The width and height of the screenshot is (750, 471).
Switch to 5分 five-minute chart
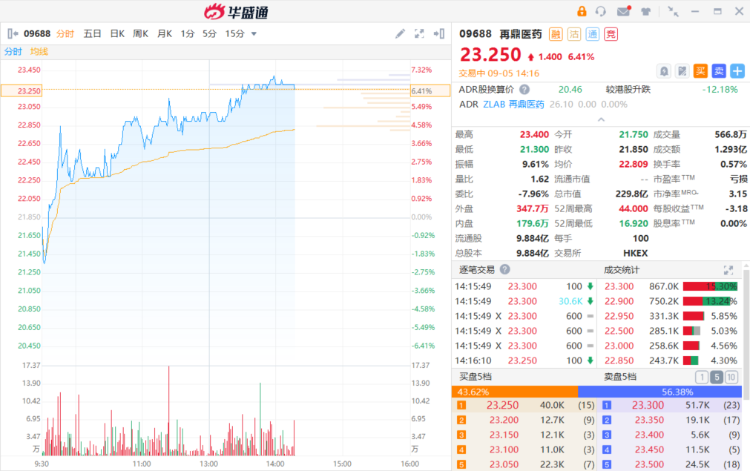coord(210,33)
